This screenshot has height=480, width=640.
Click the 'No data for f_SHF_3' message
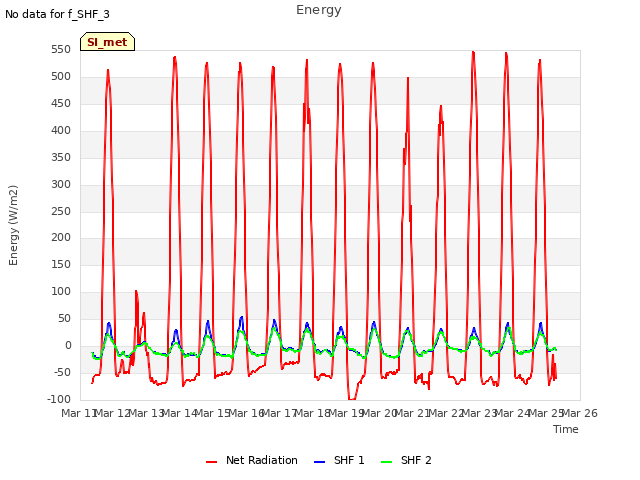tap(57, 15)
